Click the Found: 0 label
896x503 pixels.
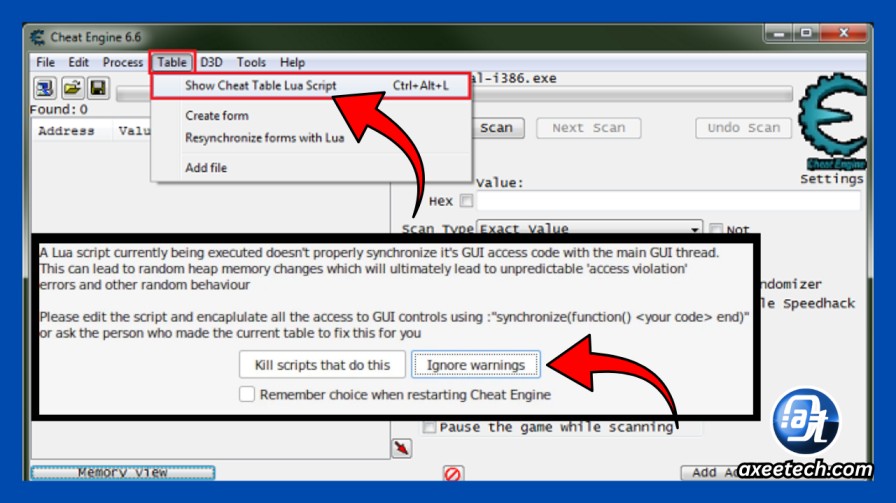click(59, 109)
